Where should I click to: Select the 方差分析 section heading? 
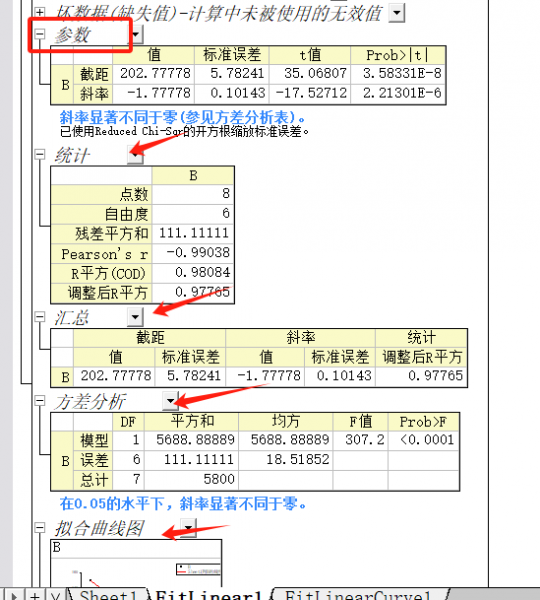[90, 402]
